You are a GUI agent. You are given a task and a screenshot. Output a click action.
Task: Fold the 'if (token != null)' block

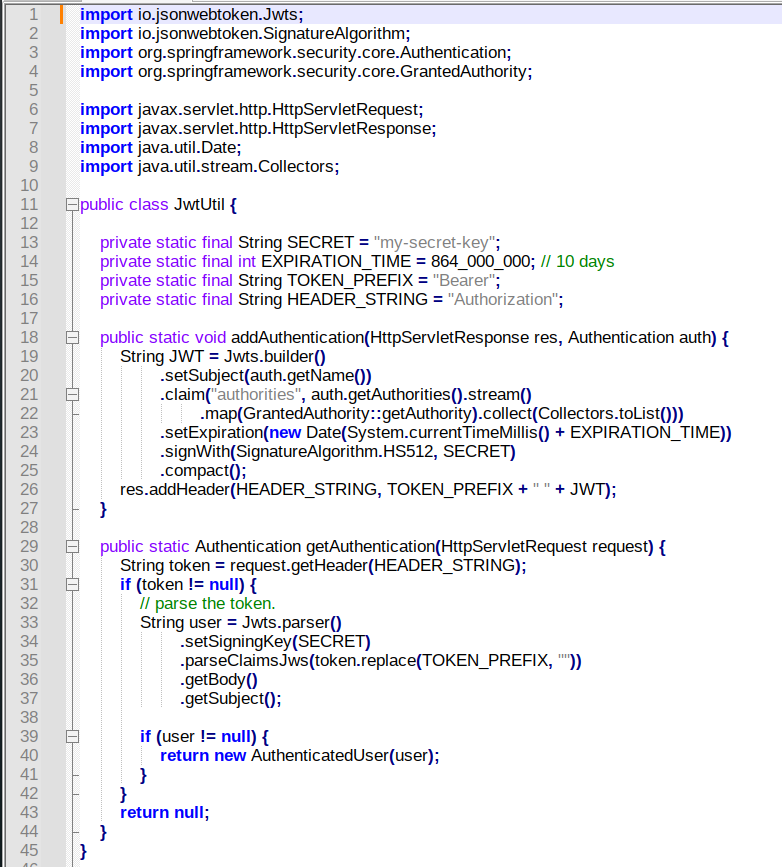click(71, 585)
